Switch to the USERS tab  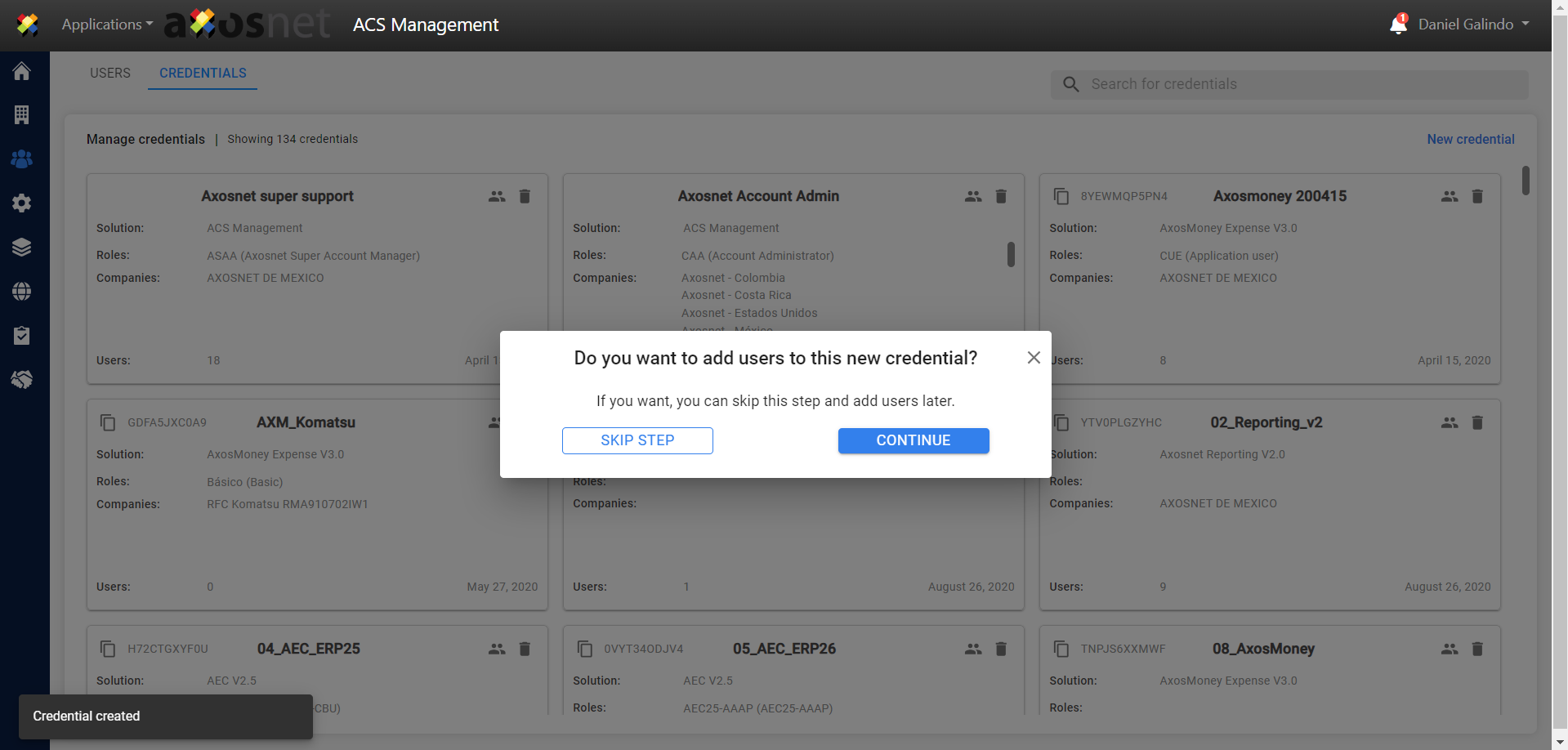coord(110,73)
